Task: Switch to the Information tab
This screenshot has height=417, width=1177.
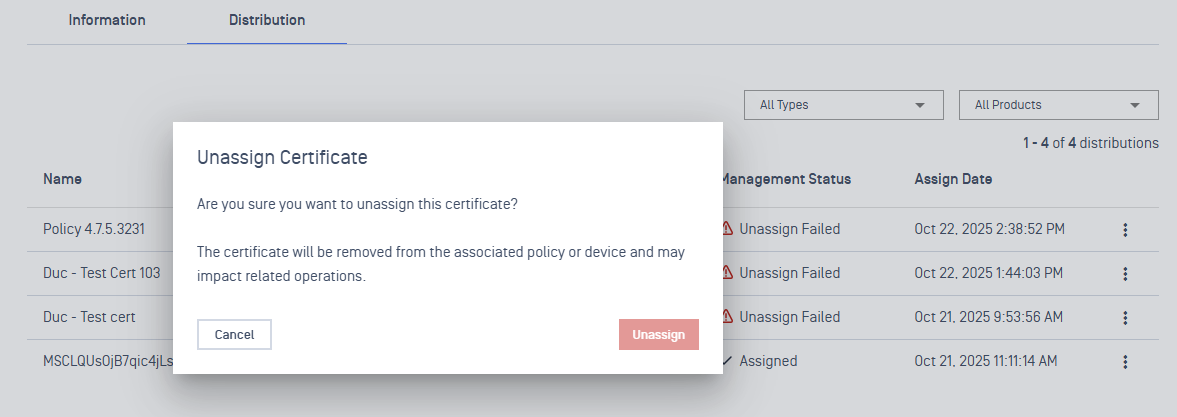Action: click(x=107, y=20)
